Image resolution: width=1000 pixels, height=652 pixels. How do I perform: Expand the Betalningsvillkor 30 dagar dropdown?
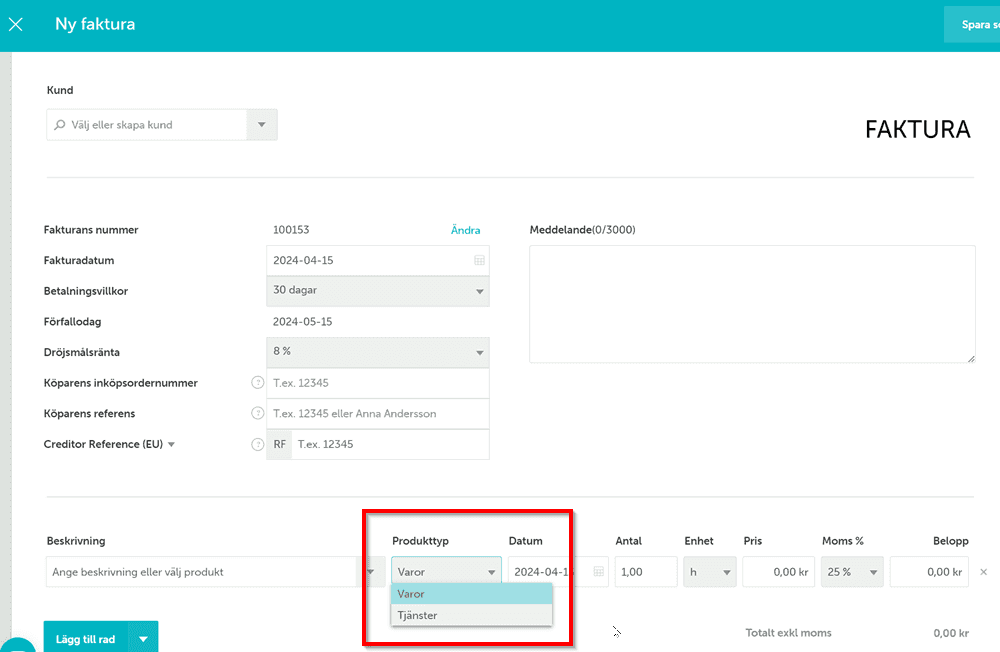coord(479,292)
